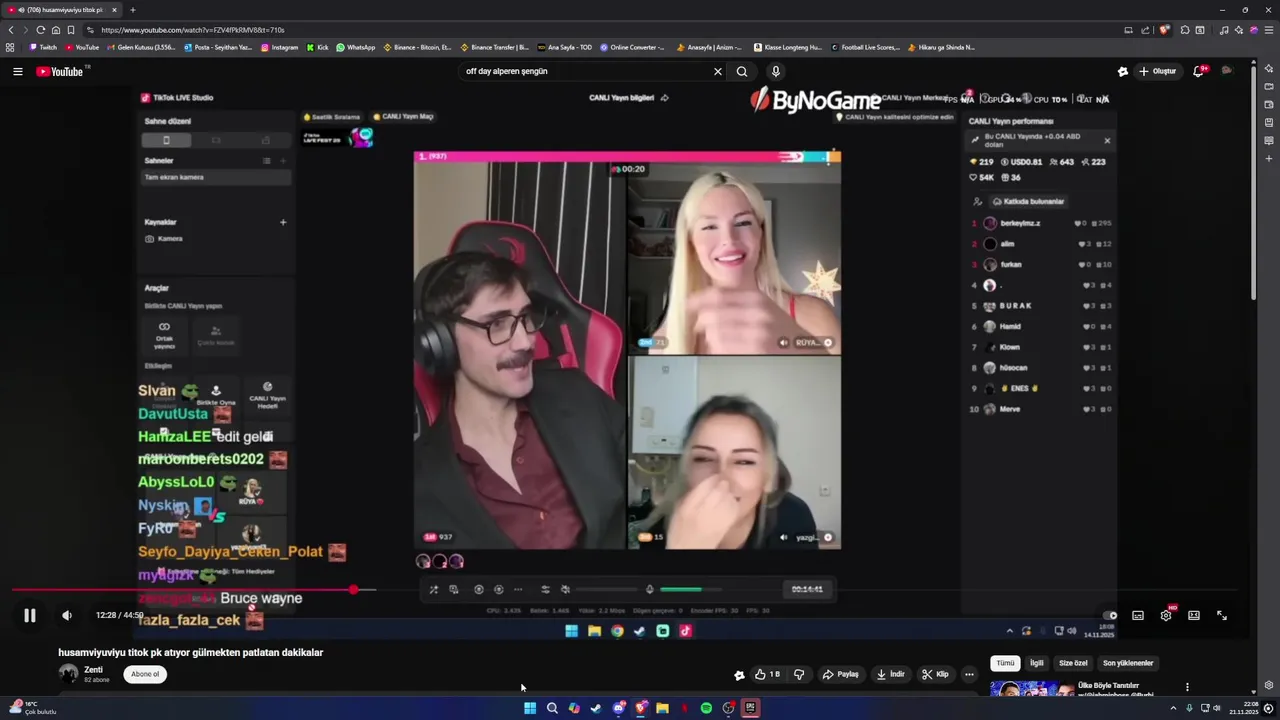Switch to theater mode
This screenshot has width=1280, height=720.
point(1194,616)
